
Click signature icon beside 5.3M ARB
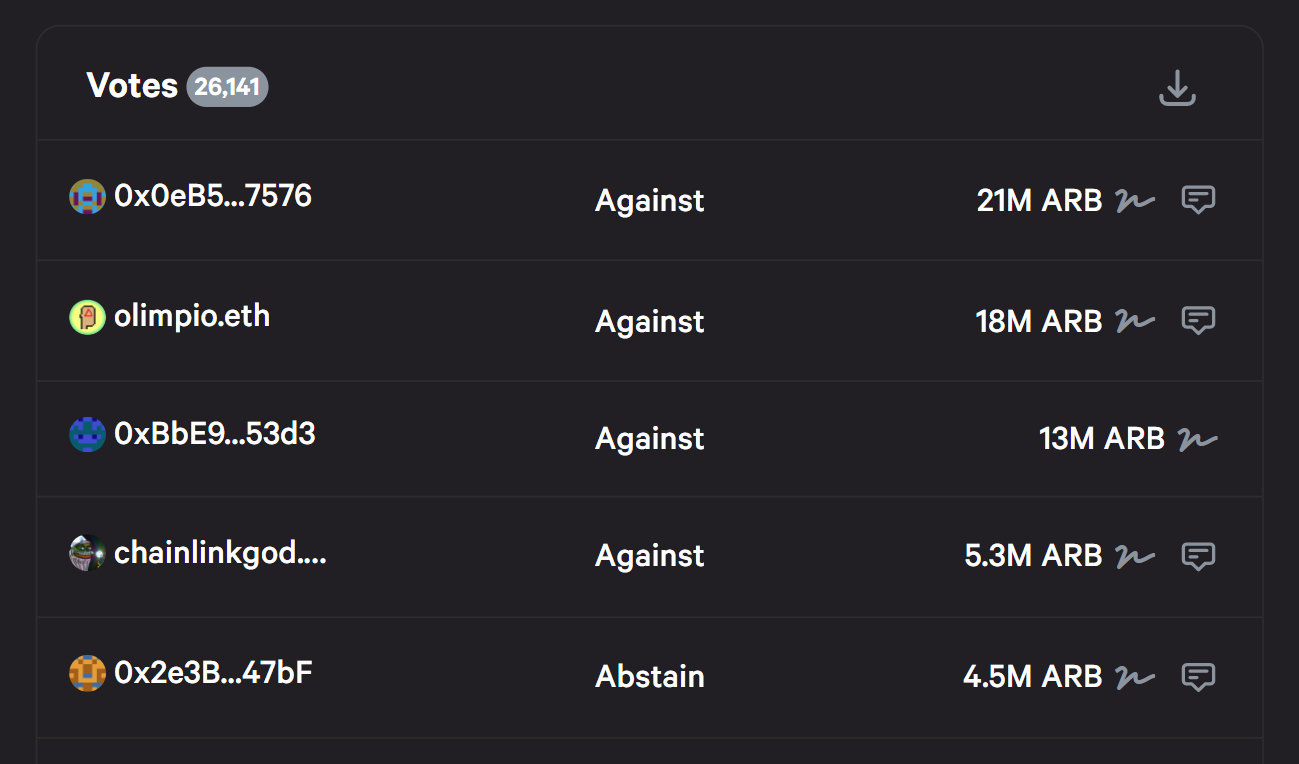pyautogui.click(x=1135, y=557)
